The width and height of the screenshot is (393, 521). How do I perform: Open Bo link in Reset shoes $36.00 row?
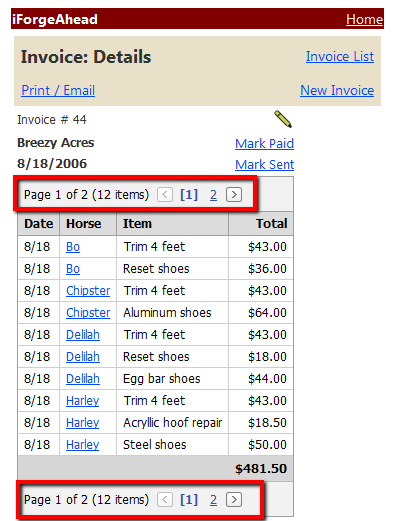tap(73, 269)
